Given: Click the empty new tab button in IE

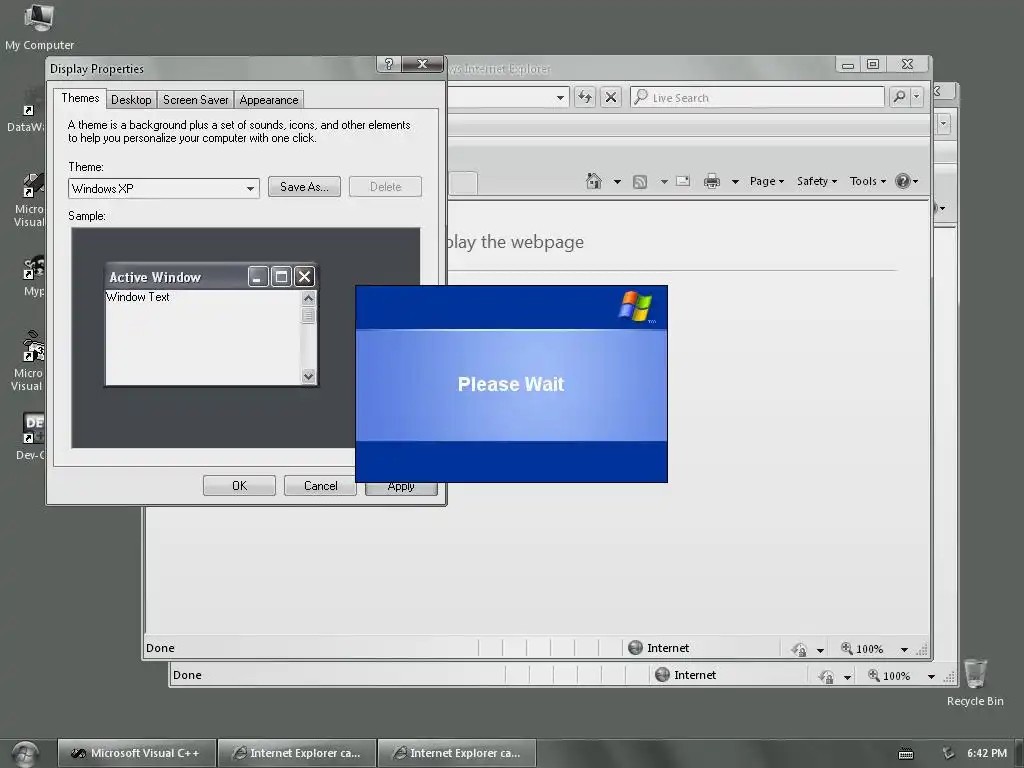Looking at the screenshot, I should click(x=463, y=183).
